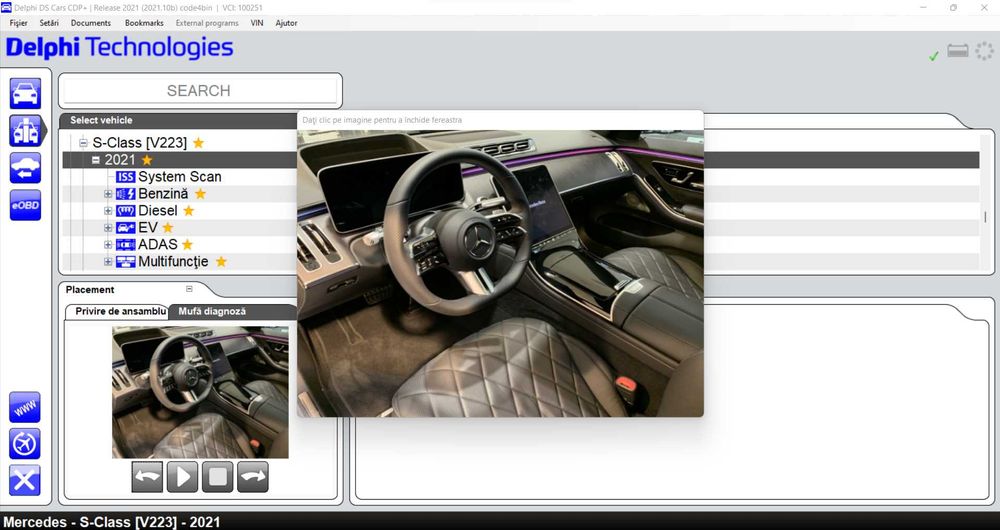Switch to Mufă diagnoză tab

[x=212, y=311]
